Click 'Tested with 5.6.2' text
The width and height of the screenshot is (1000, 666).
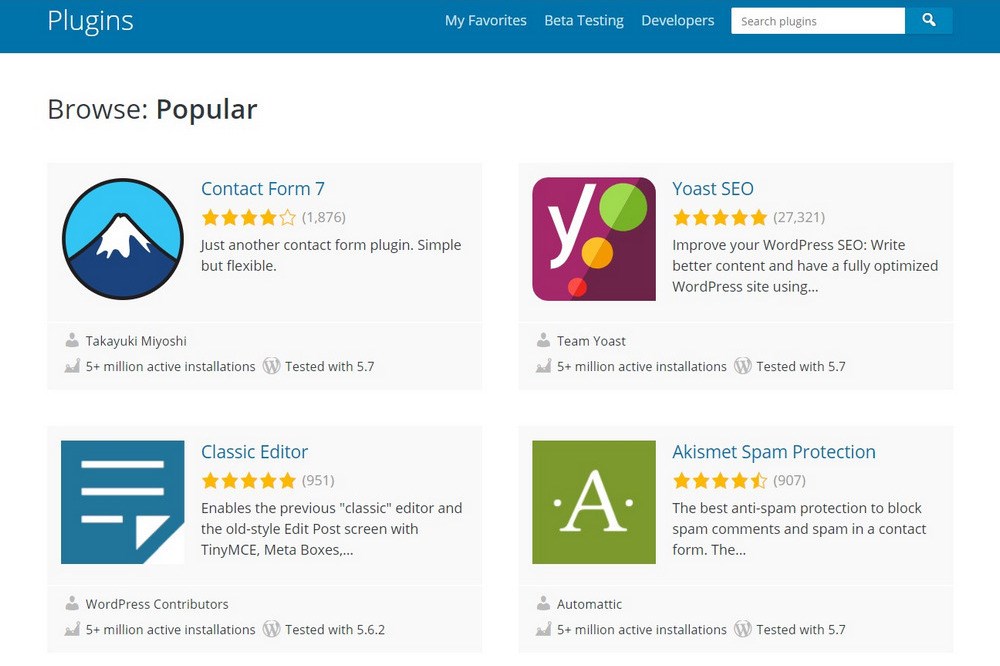coord(335,630)
